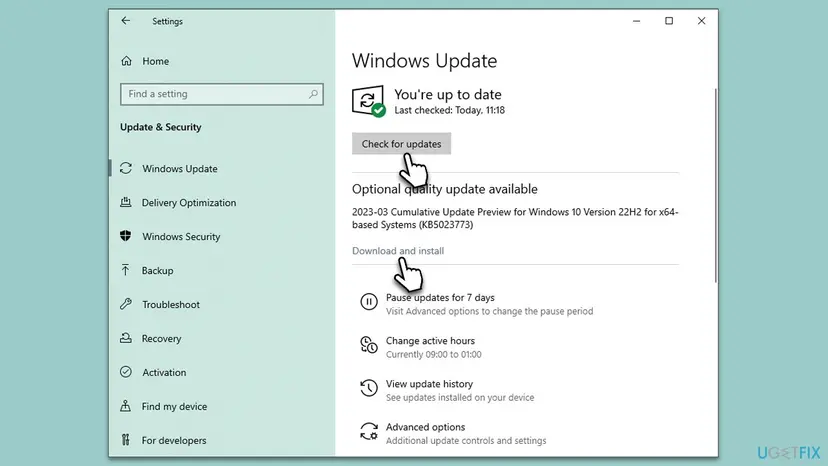Image resolution: width=828 pixels, height=466 pixels.
Task: Minimize the Settings window
Action: point(636,21)
